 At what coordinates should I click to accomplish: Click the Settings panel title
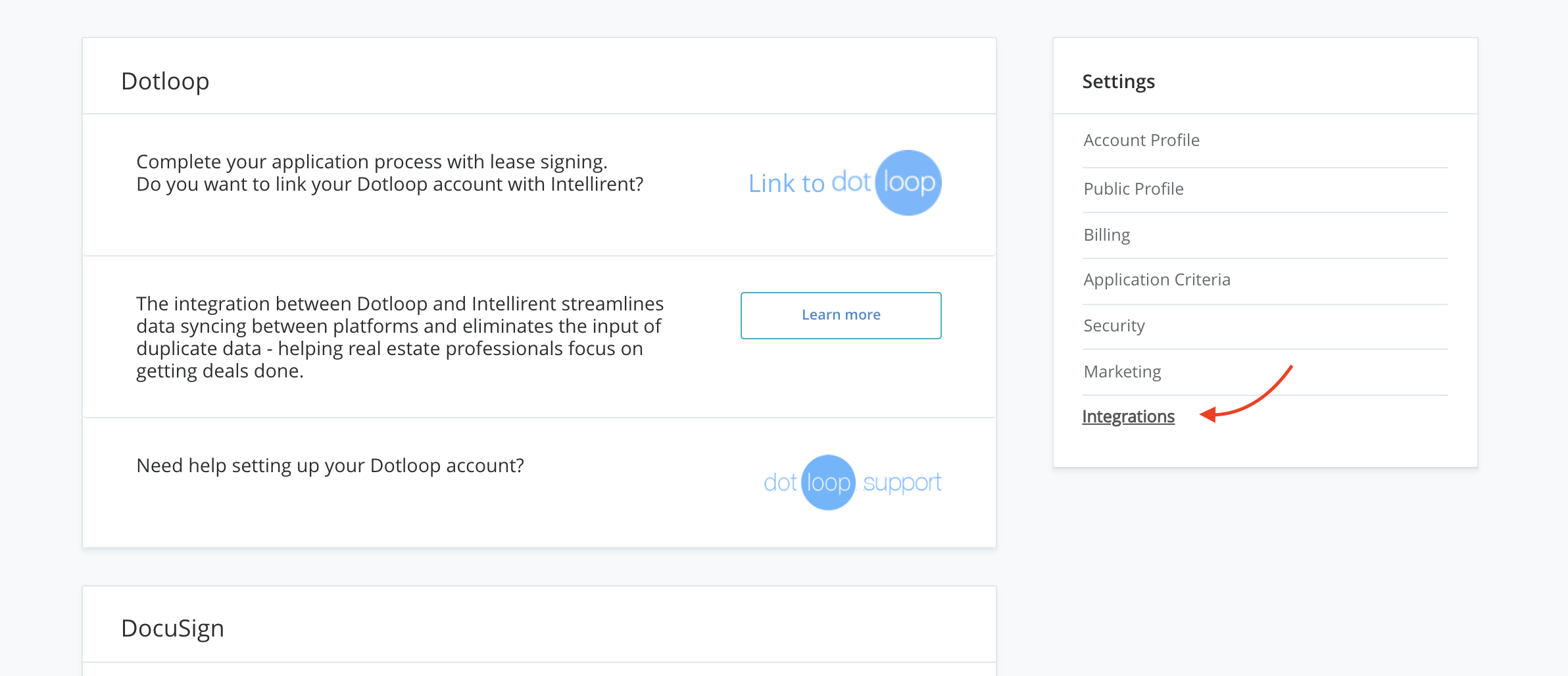click(x=1118, y=82)
